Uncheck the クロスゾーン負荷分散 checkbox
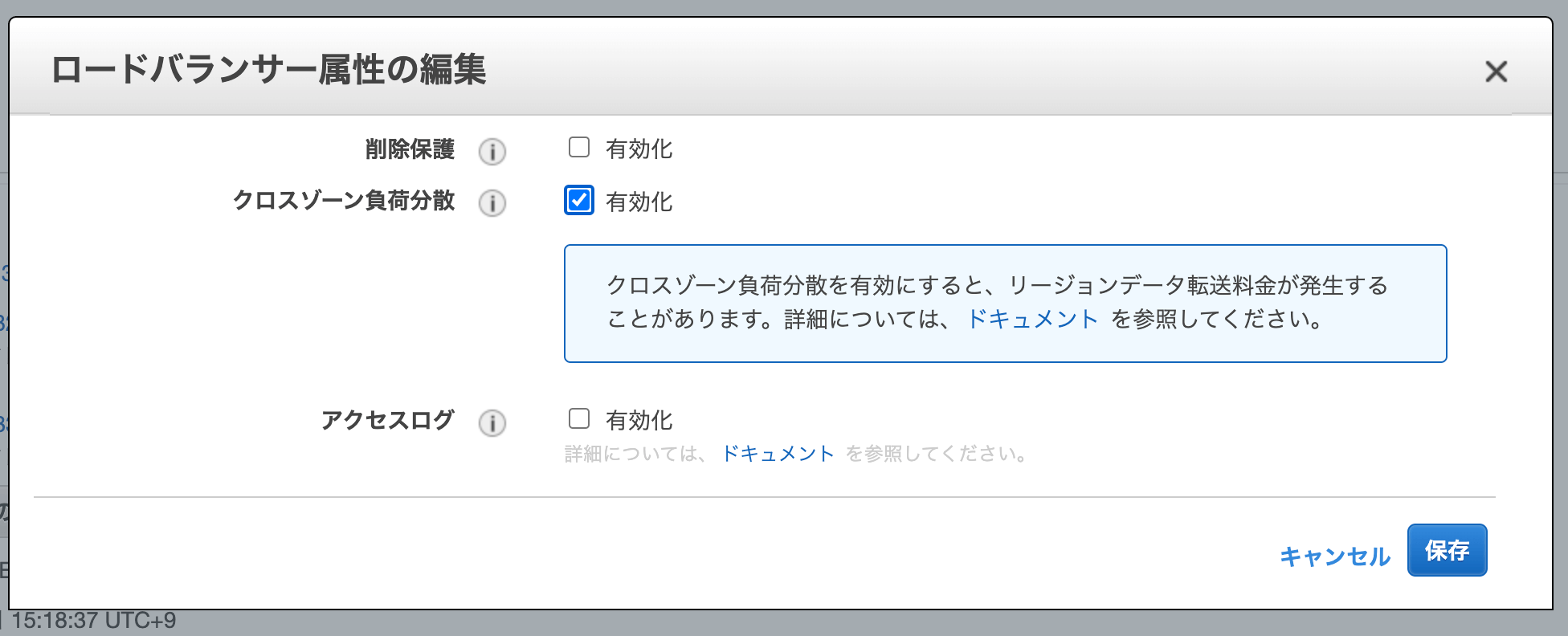 point(579,200)
